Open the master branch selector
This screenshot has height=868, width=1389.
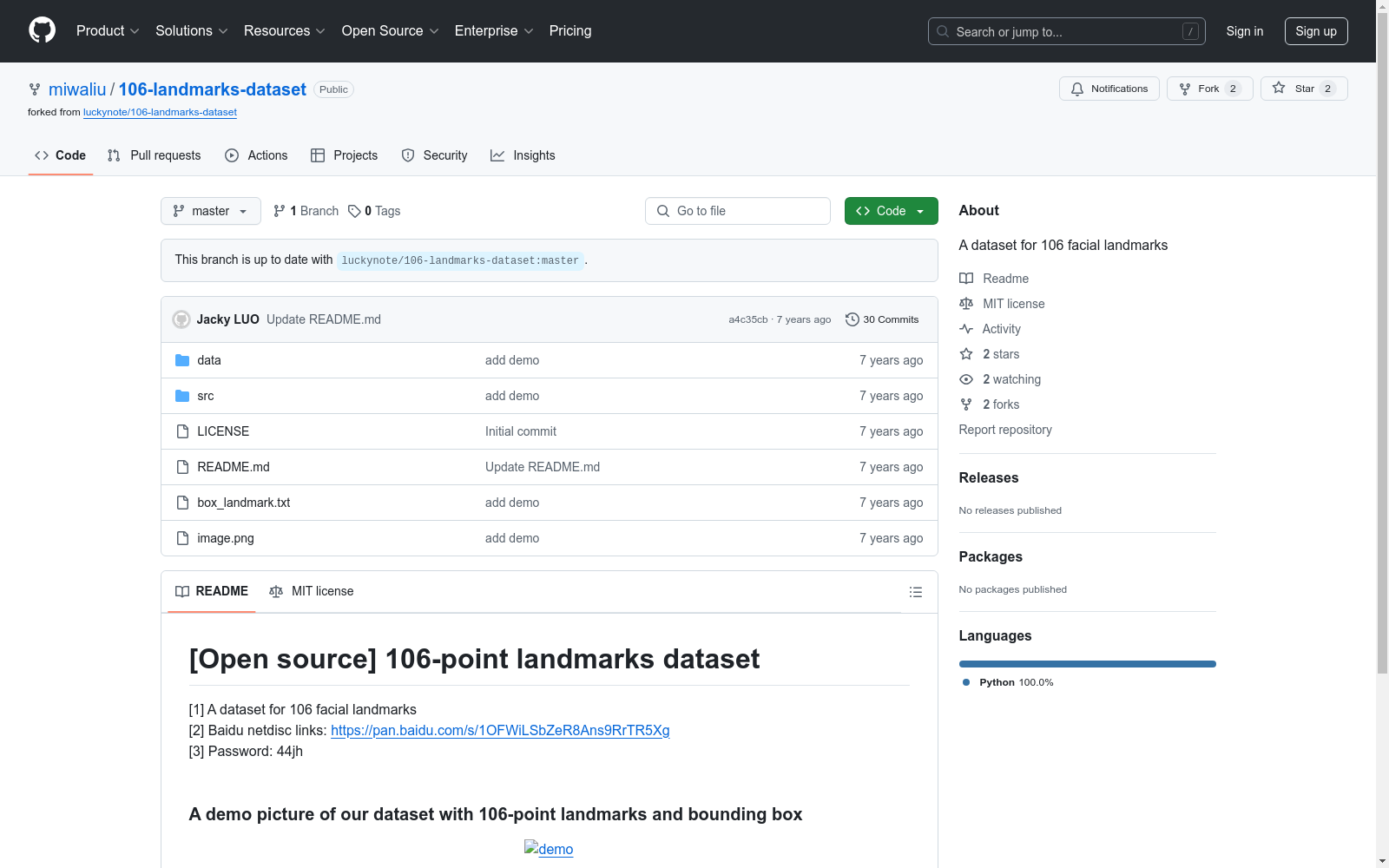point(211,211)
